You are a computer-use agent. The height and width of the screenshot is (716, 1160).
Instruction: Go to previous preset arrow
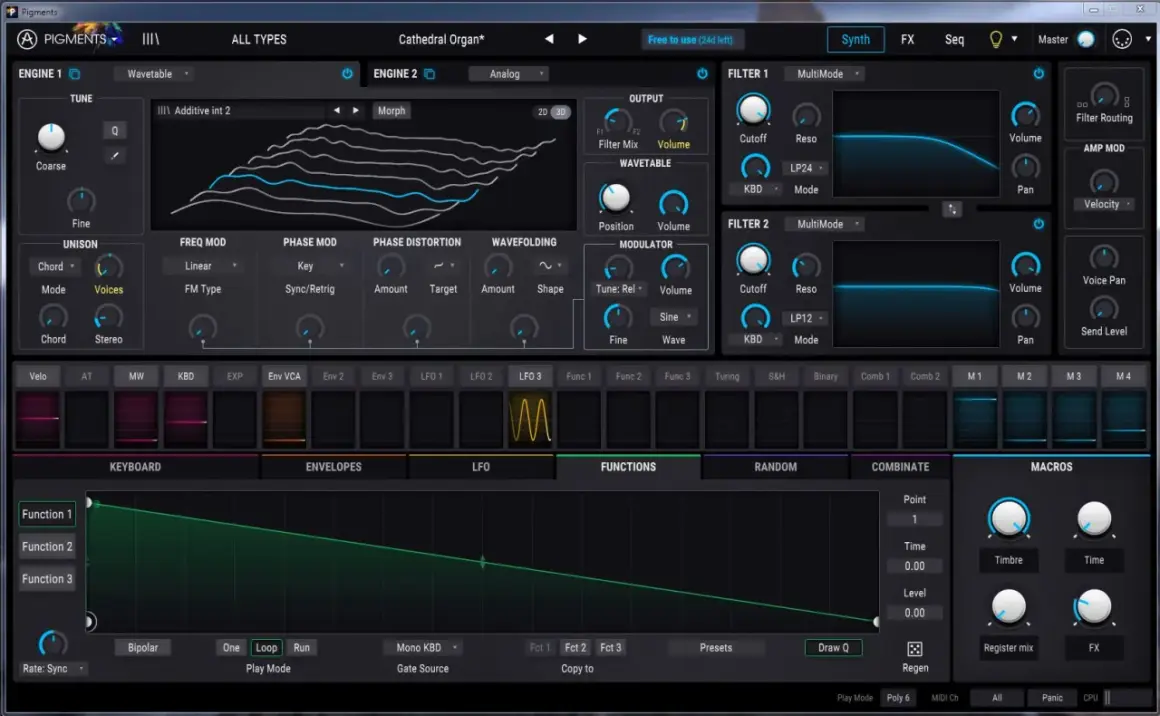tap(549, 39)
